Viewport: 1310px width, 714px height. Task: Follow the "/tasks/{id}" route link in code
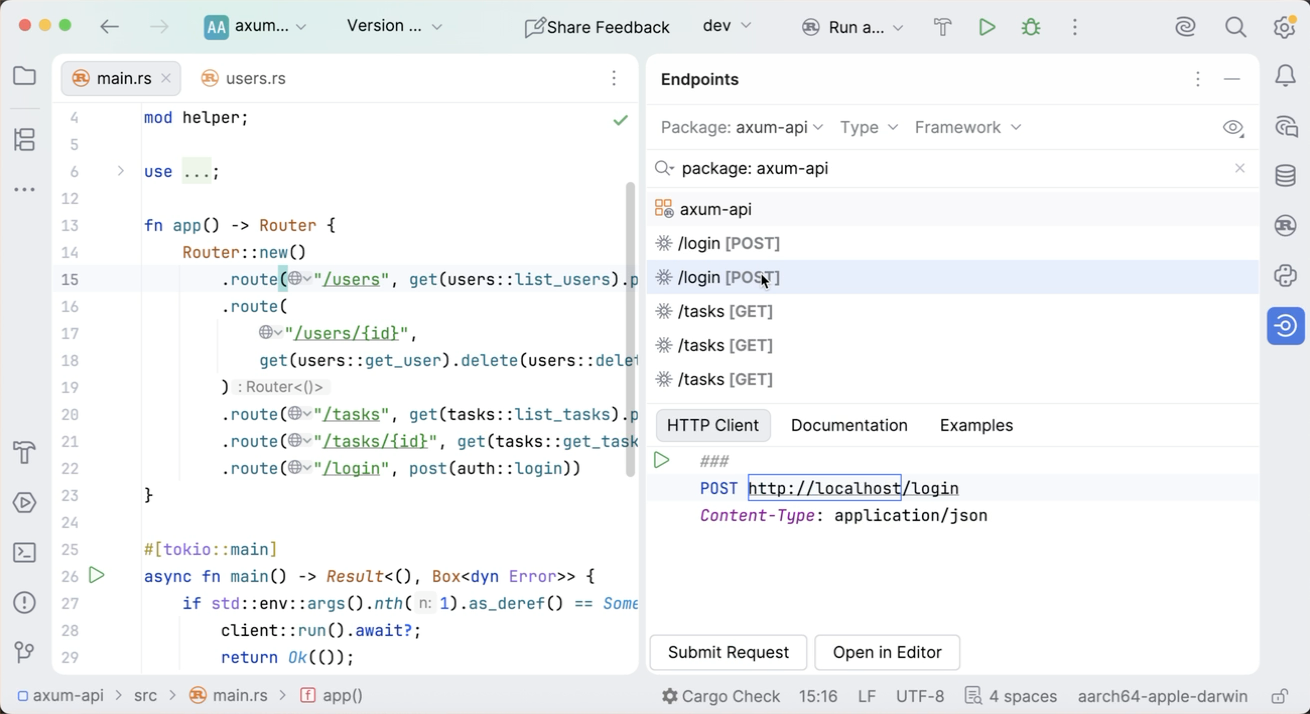click(376, 441)
